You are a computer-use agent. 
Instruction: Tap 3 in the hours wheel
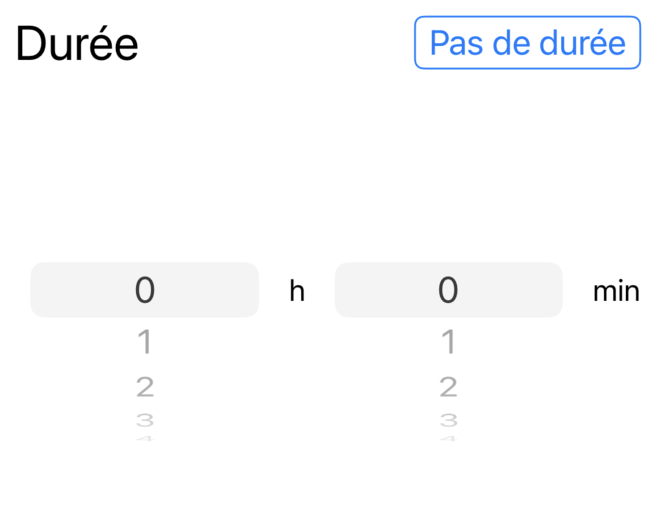[145, 420]
